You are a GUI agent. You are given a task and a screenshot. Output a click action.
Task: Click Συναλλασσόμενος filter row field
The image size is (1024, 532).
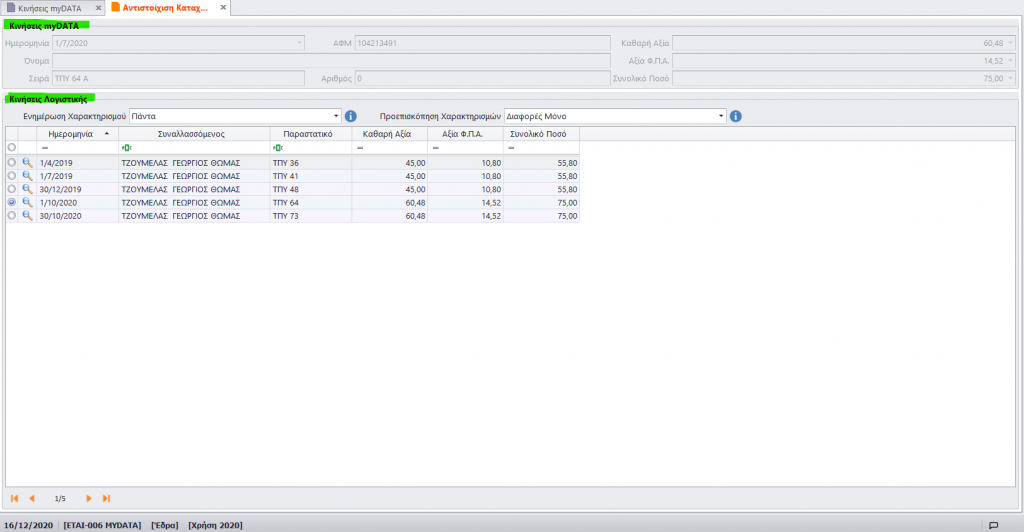194,148
